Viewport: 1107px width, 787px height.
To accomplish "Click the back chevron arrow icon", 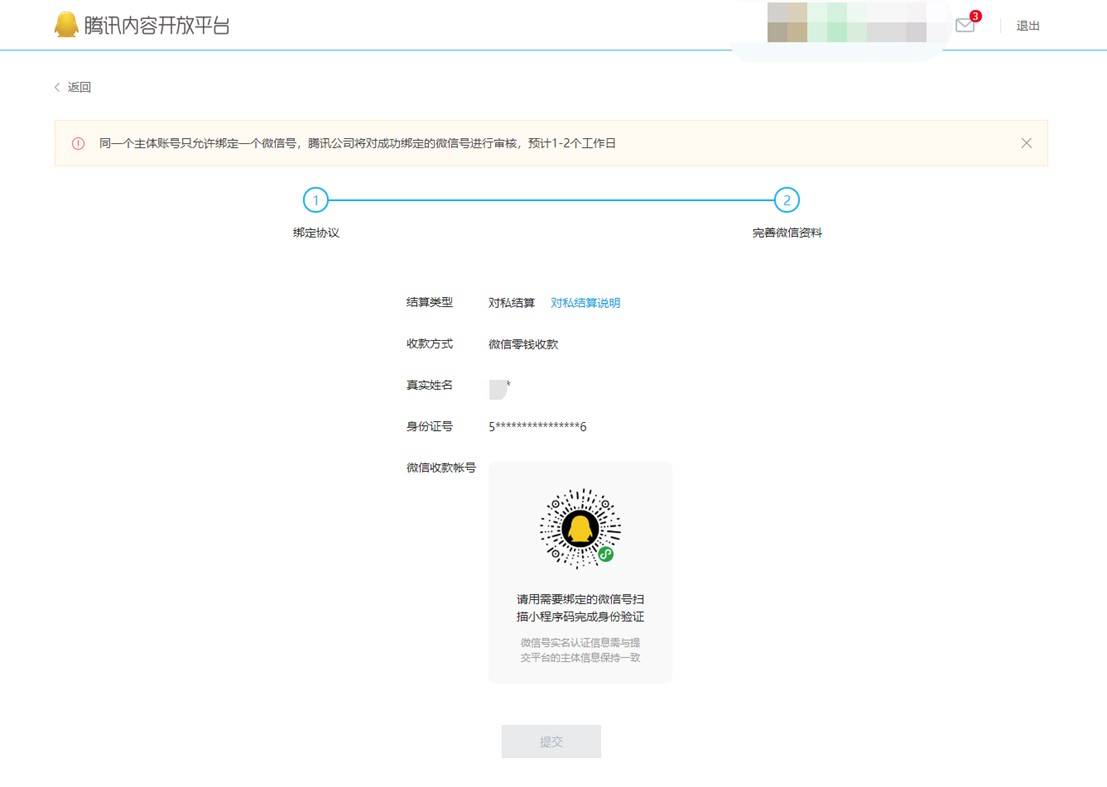I will pyautogui.click(x=57, y=87).
